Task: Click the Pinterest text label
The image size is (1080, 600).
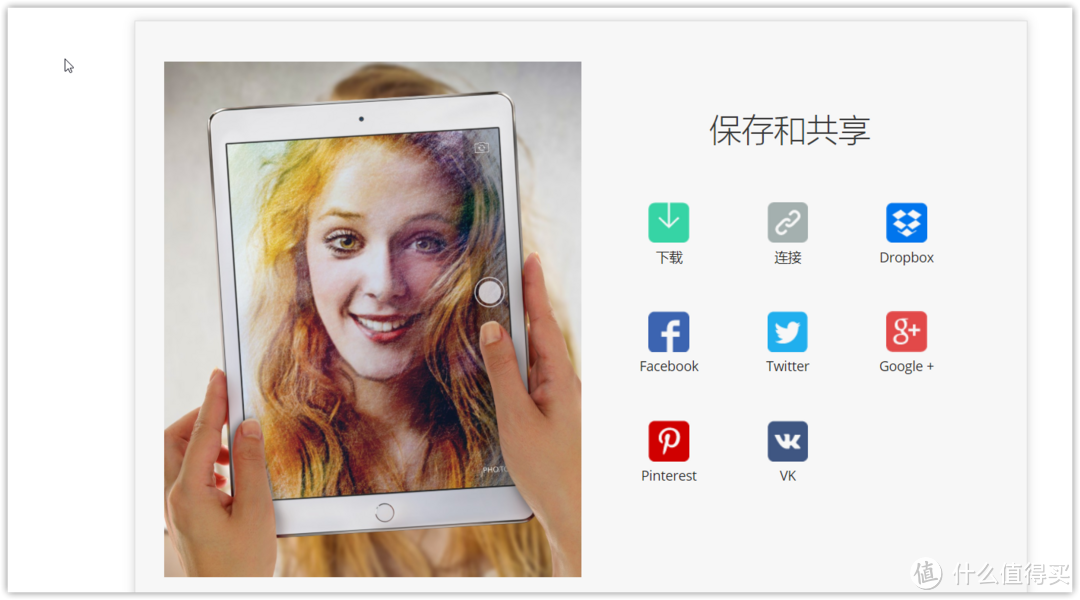Action: point(669,476)
